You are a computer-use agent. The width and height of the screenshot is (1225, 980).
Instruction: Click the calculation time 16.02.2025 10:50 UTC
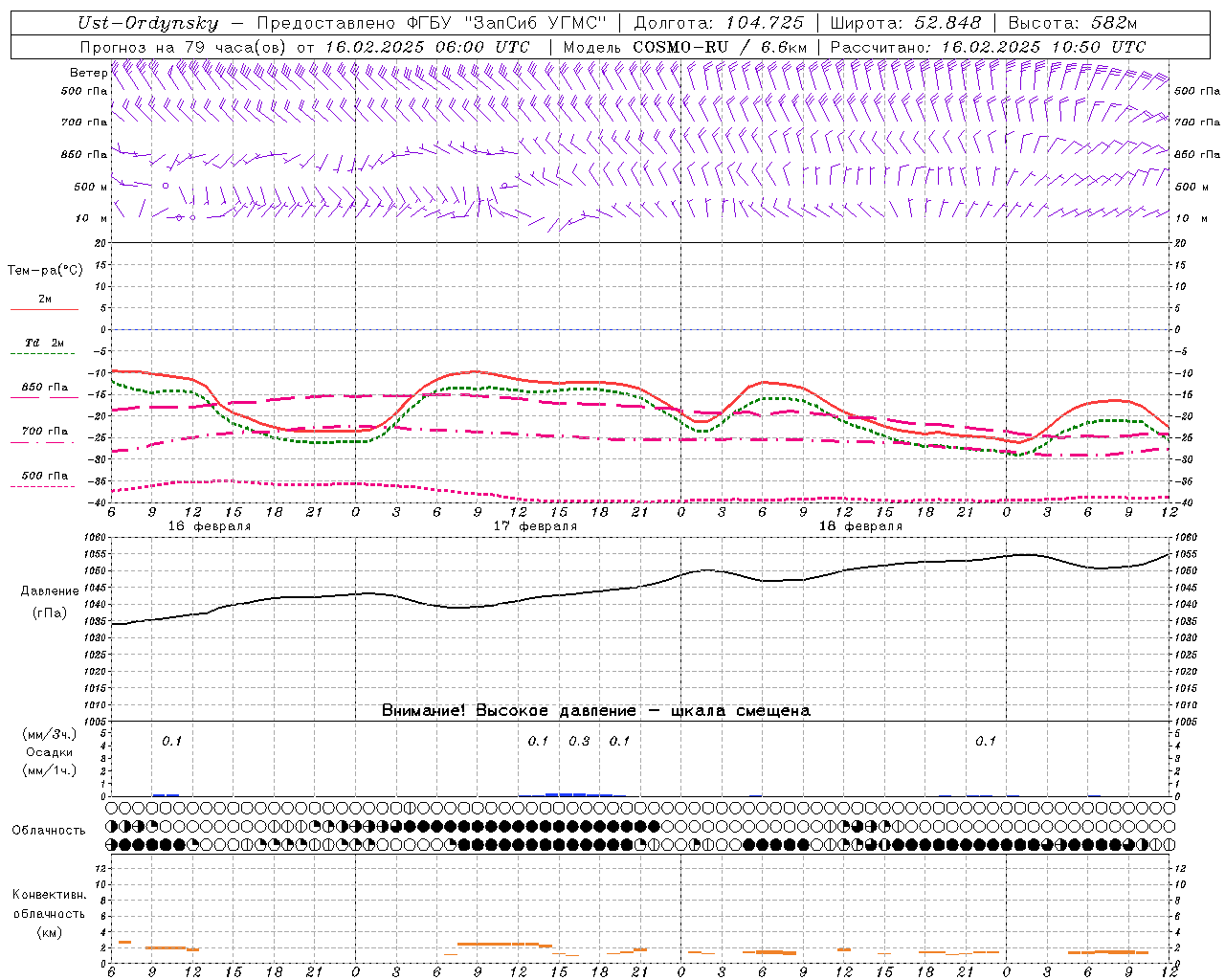point(1043,47)
